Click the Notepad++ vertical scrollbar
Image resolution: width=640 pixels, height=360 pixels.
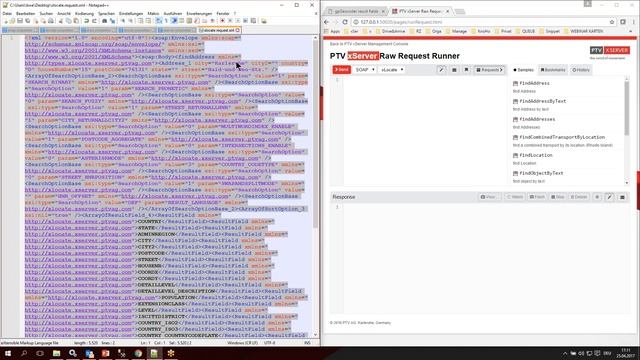point(316,135)
